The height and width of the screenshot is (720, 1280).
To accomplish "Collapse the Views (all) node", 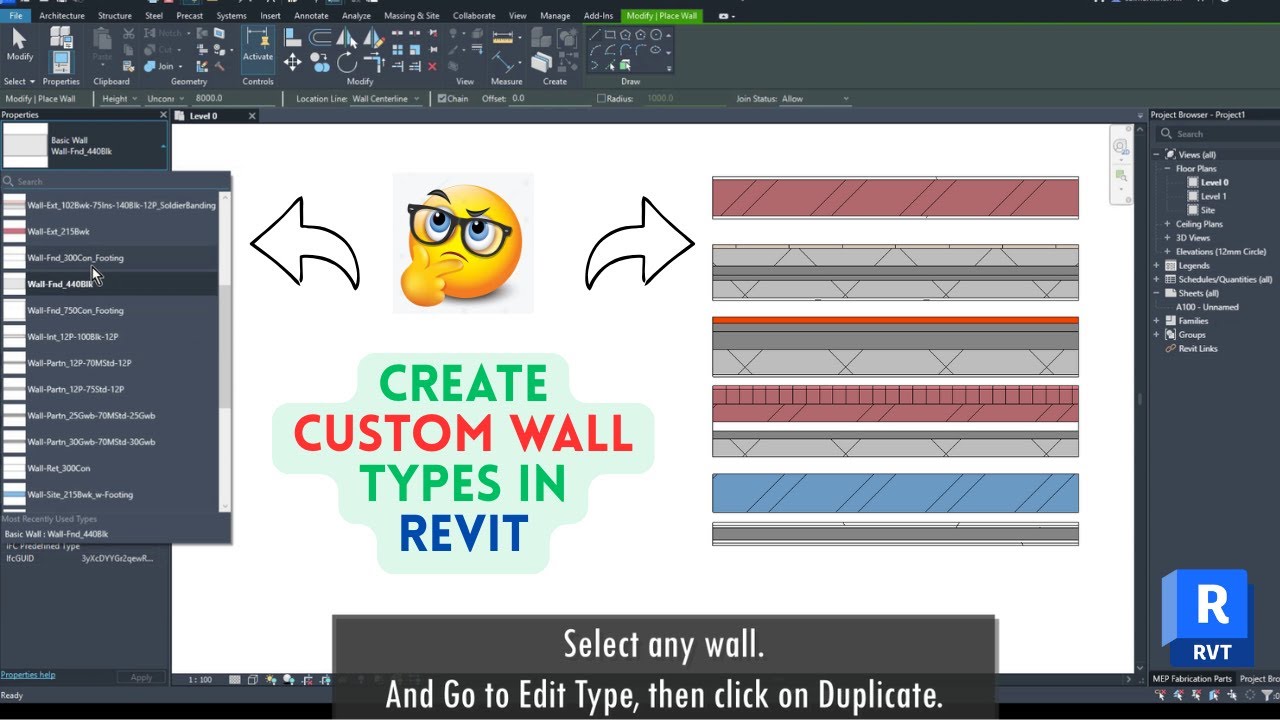I will (1158, 155).
